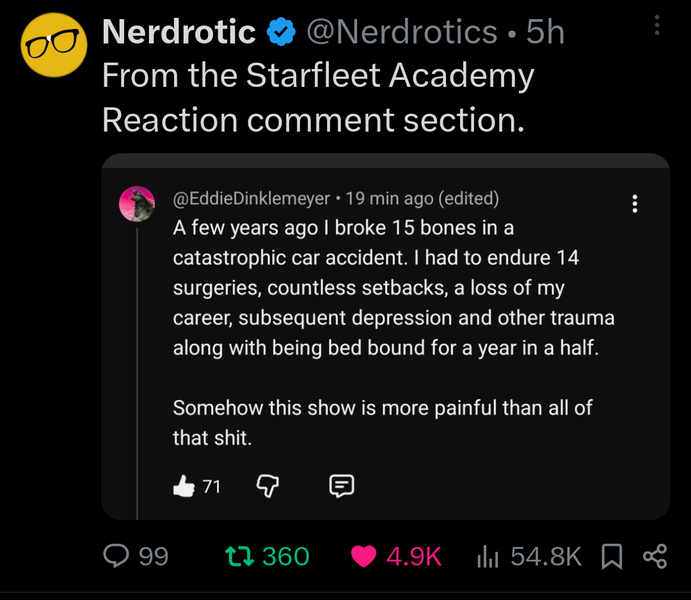Open the tweet's three-dot more options menu
Viewport: 691px width, 600px height.
[x=657, y=25]
